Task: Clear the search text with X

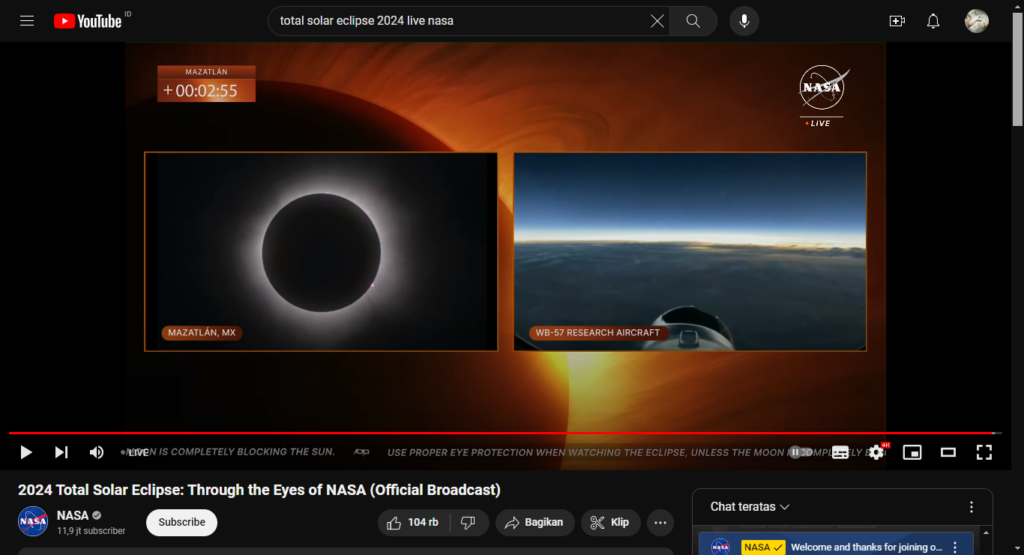Action: (x=657, y=21)
